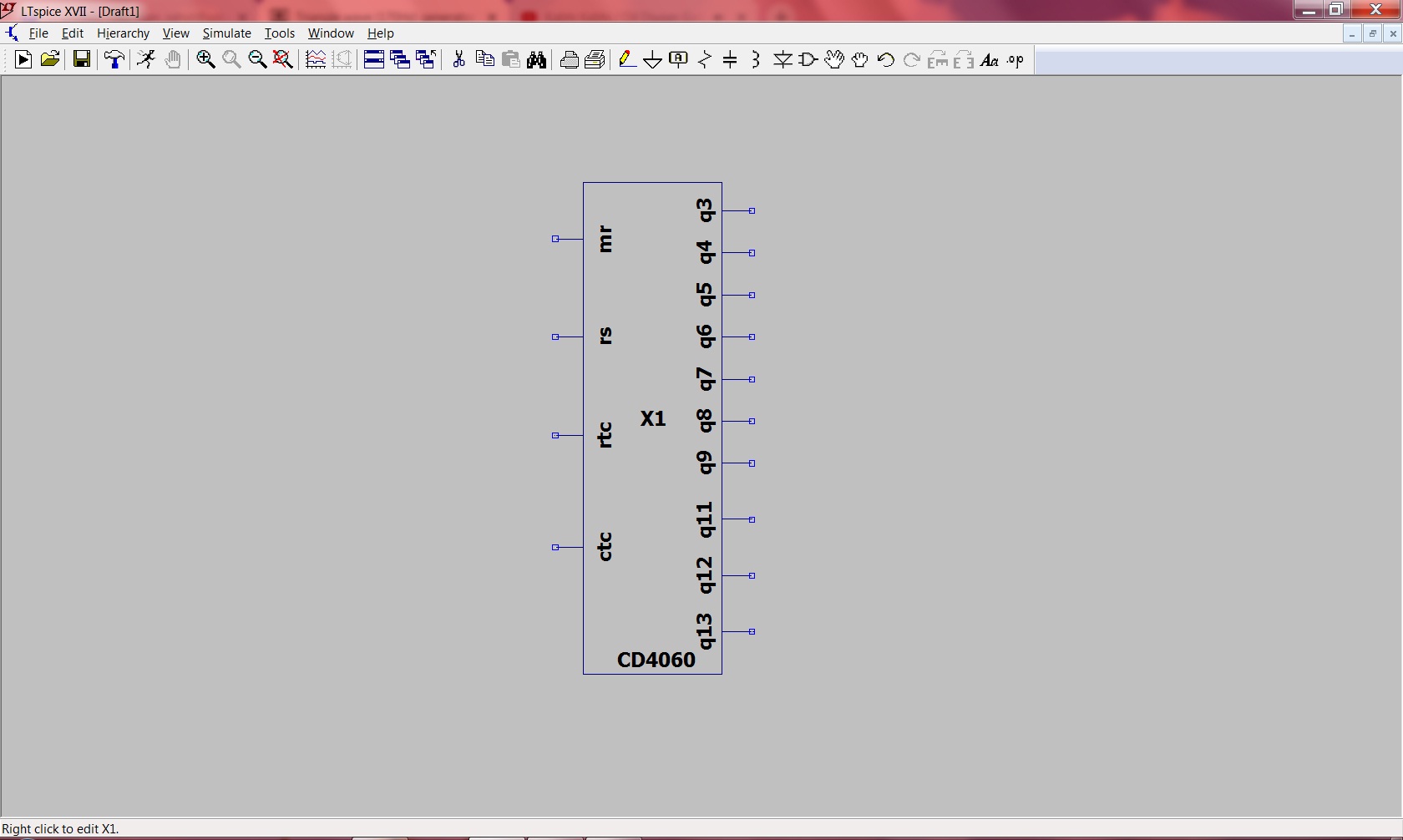Viewport: 1403px width, 840px height.
Task: Click the Print icon
Action: [570, 59]
